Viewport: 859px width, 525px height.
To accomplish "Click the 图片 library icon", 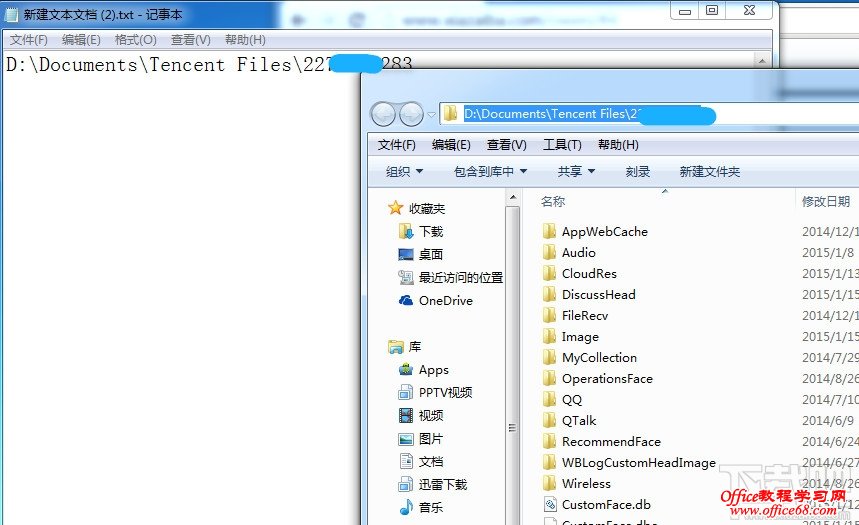I will pyautogui.click(x=406, y=438).
